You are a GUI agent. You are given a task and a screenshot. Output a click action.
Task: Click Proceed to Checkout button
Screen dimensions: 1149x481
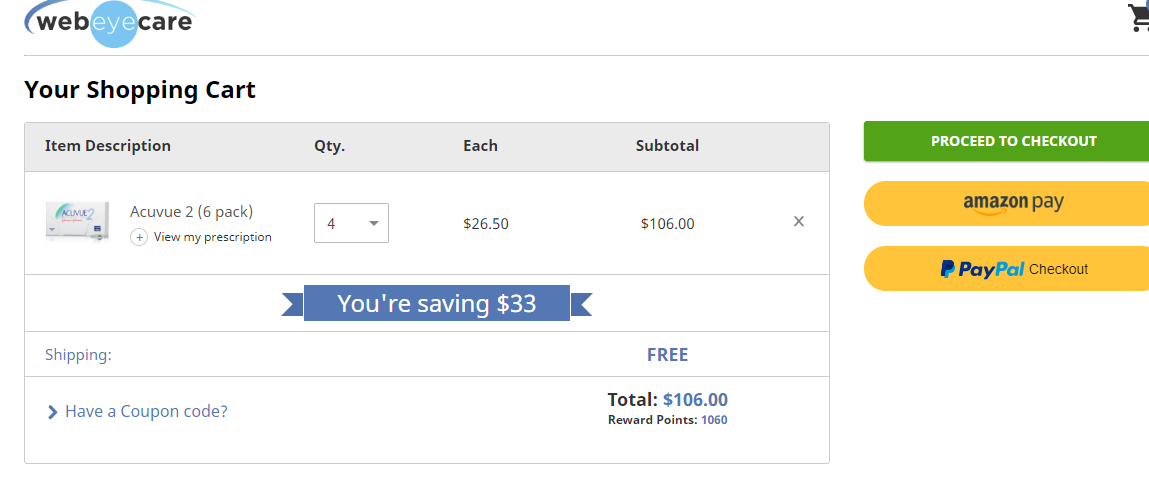1006,142
